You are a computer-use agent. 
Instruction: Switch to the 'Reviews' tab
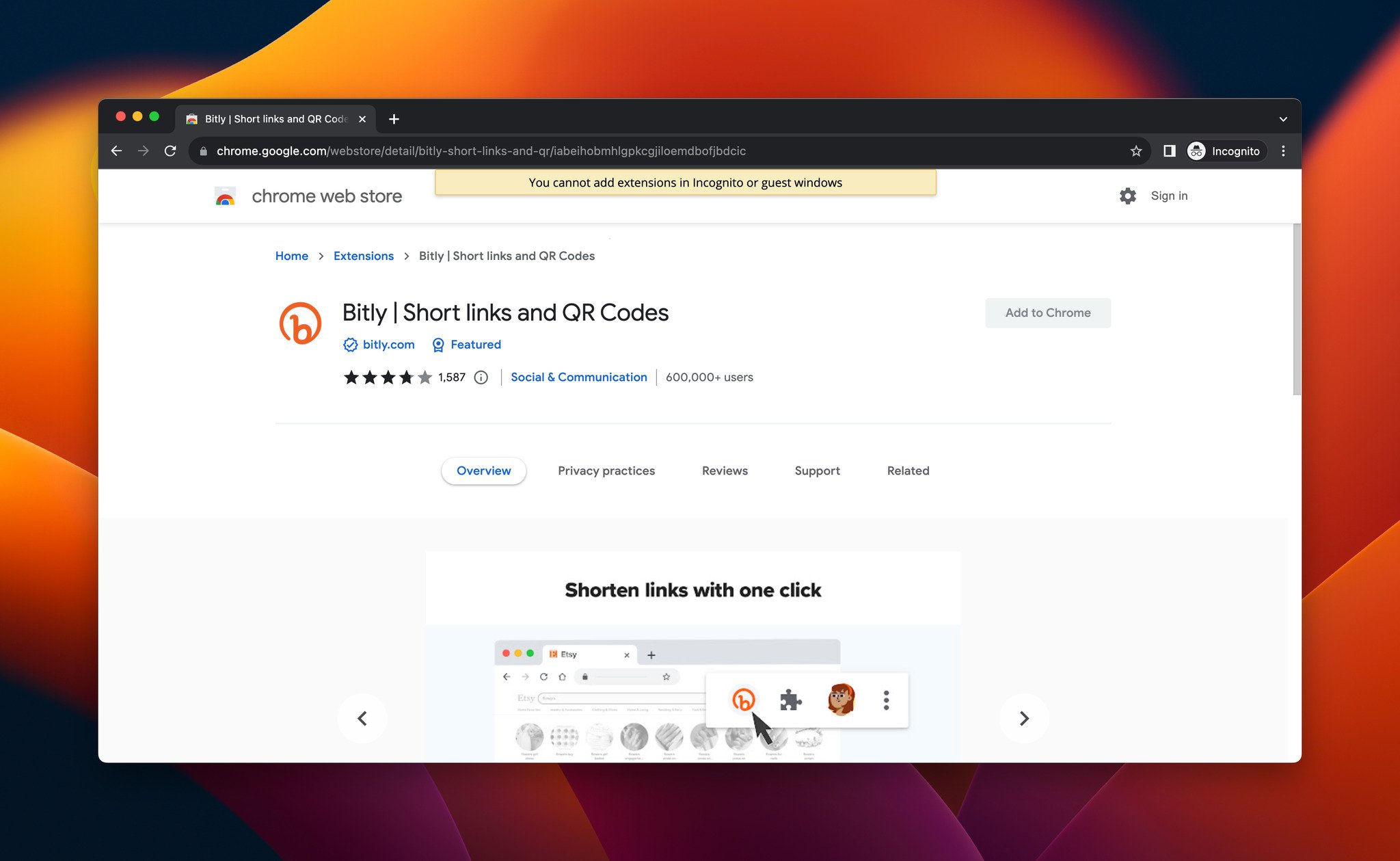pyautogui.click(x=724, y=470)
